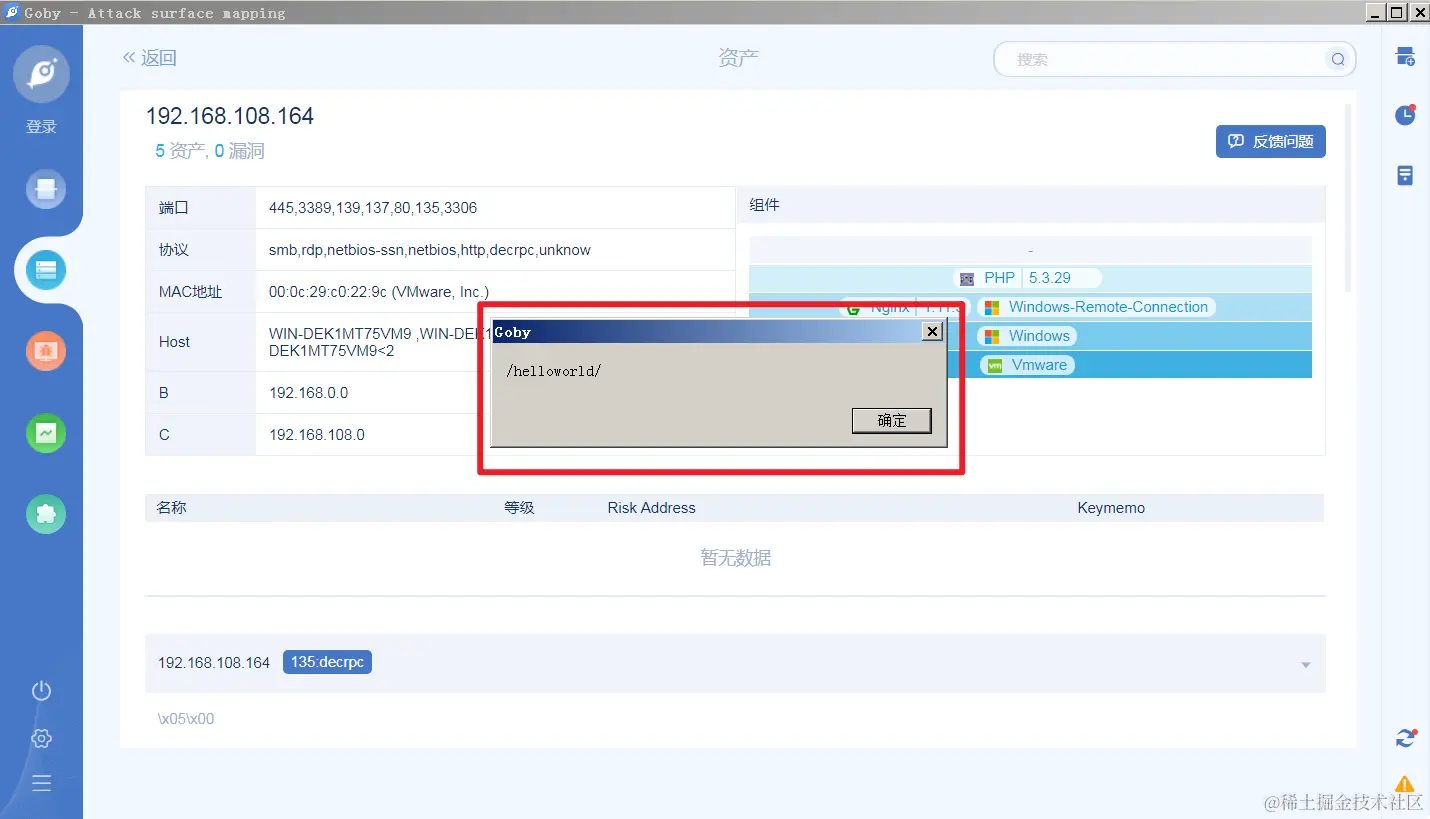Open the vulnerability monitor icon in sidebar
This screenshot has width=1430, height=819.
coord(46,351)
